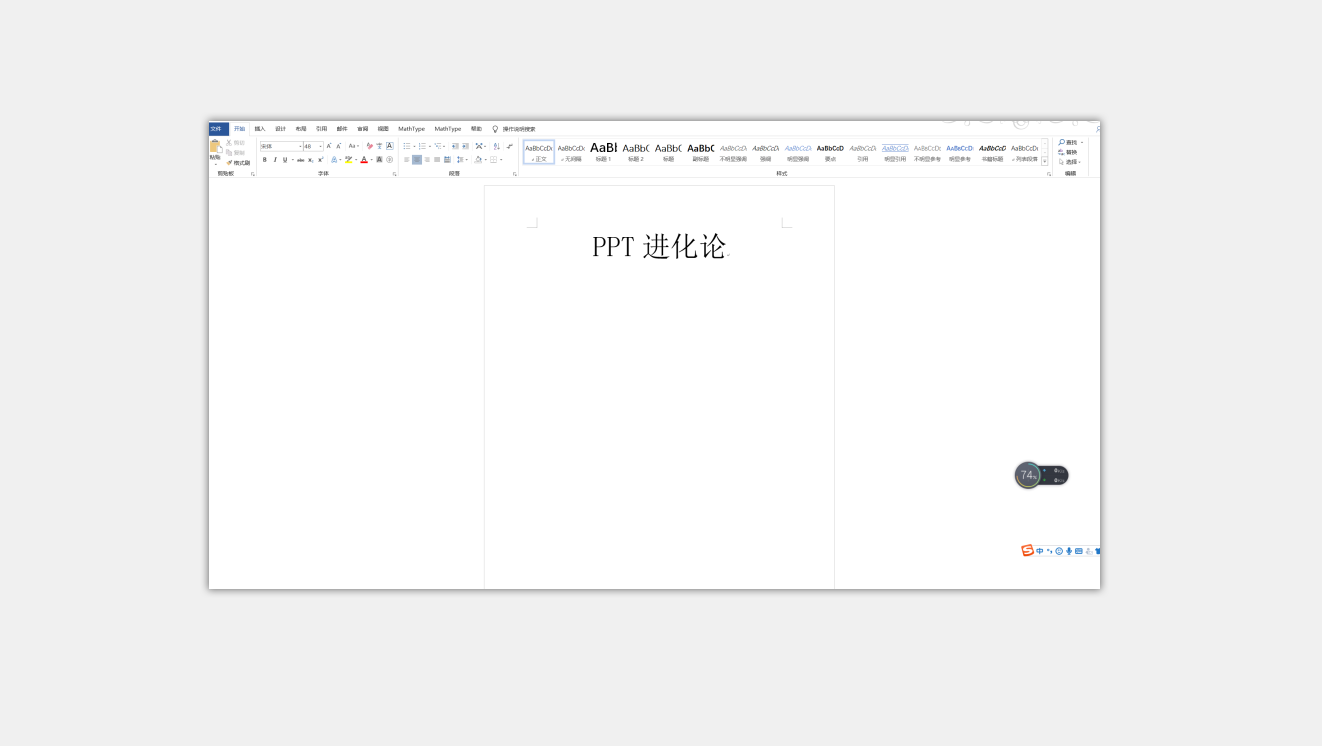Apply the Normal (正文) style
Image resolution: width=1322 pixels, height=746 pixels.
tap(539, 152)
